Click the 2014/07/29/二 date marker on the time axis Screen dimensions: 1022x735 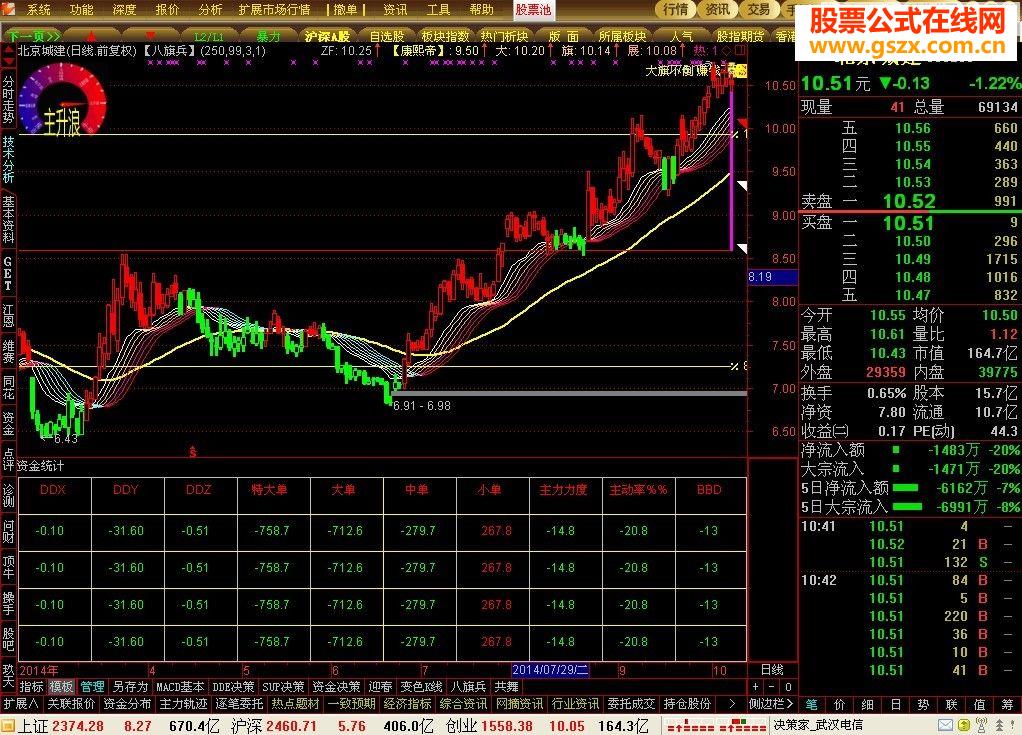550,670
